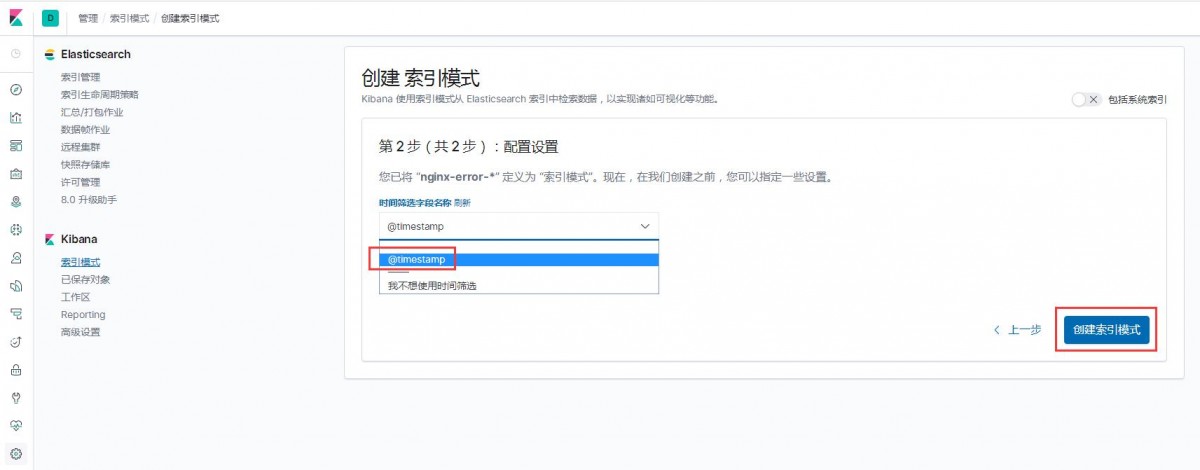Open Dev Tools wrench icon
The width and height of the screenshot is (1200, 470).
[16, 398]
